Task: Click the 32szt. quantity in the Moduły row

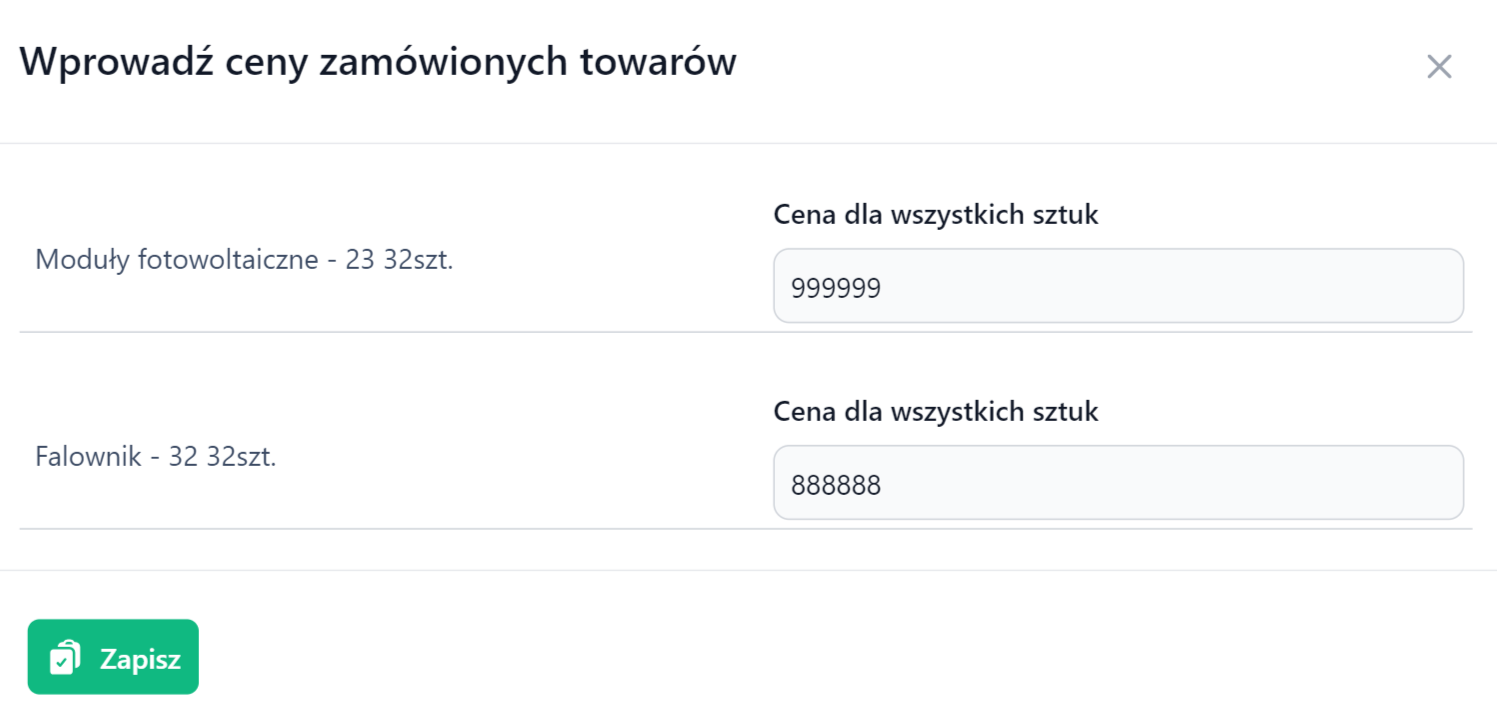Action: (418, 261)
